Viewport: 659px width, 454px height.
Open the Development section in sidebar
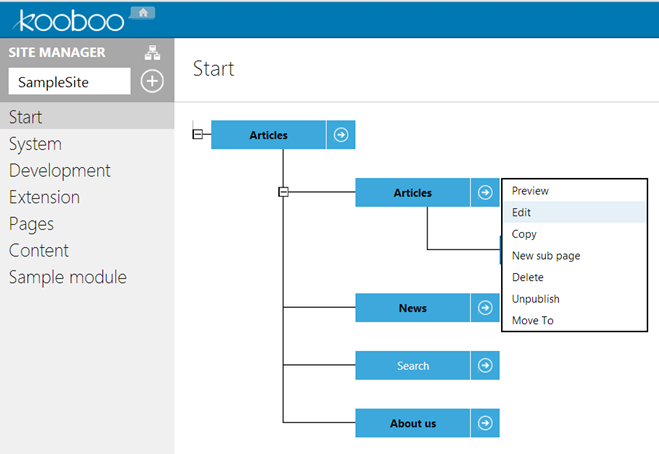coord(60,171)
